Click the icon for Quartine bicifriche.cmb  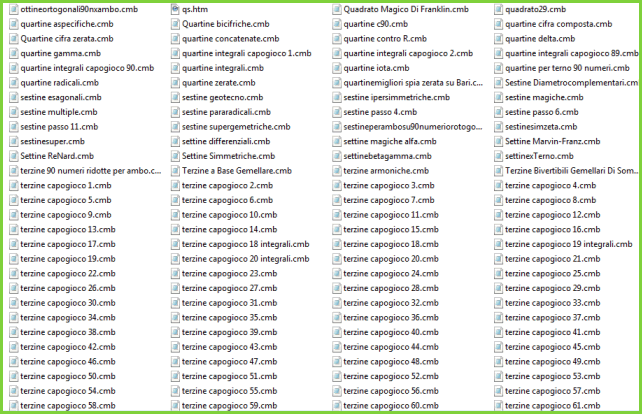click(x=174, y=24)
